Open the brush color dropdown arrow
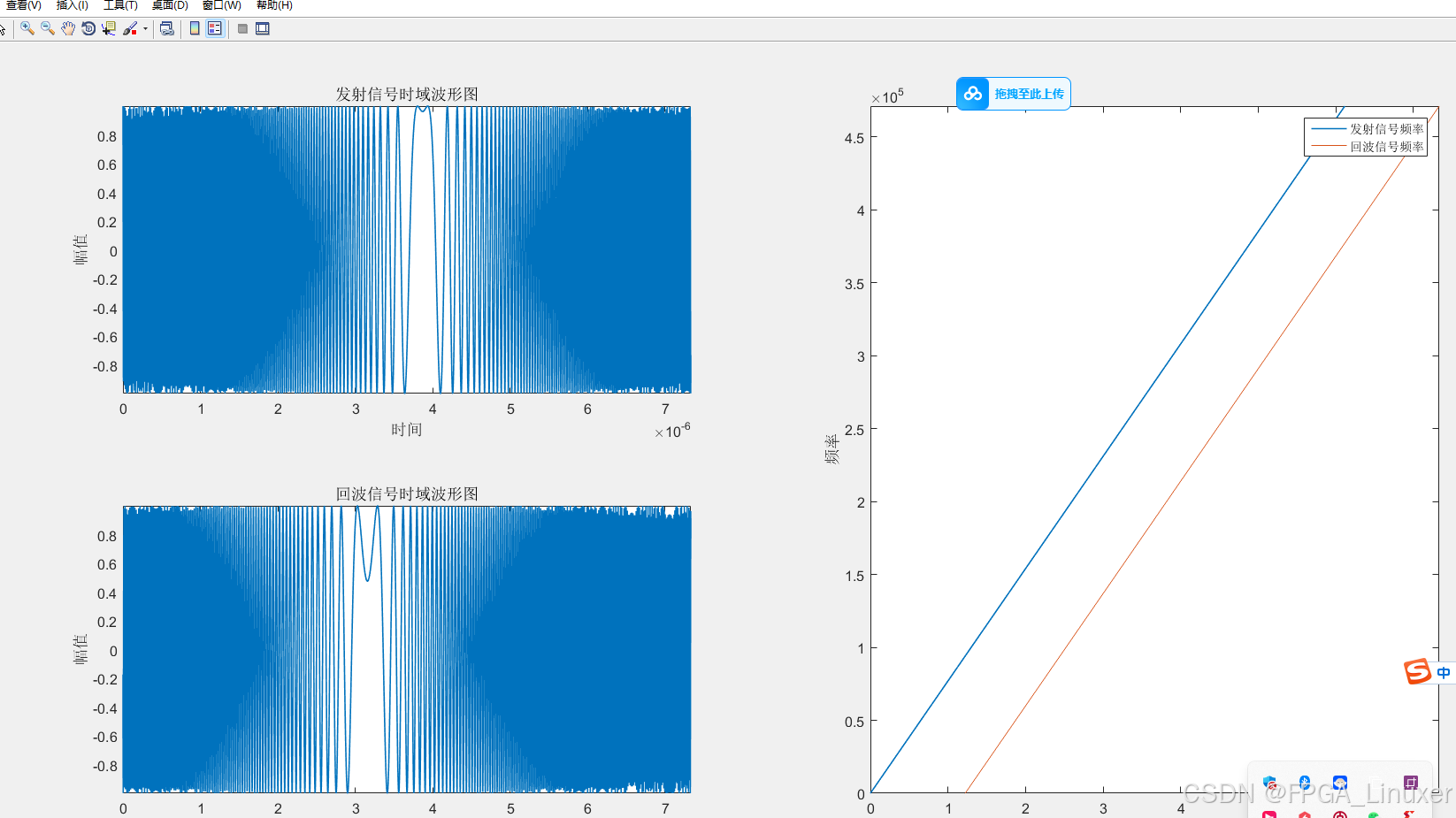 [145, 28]
